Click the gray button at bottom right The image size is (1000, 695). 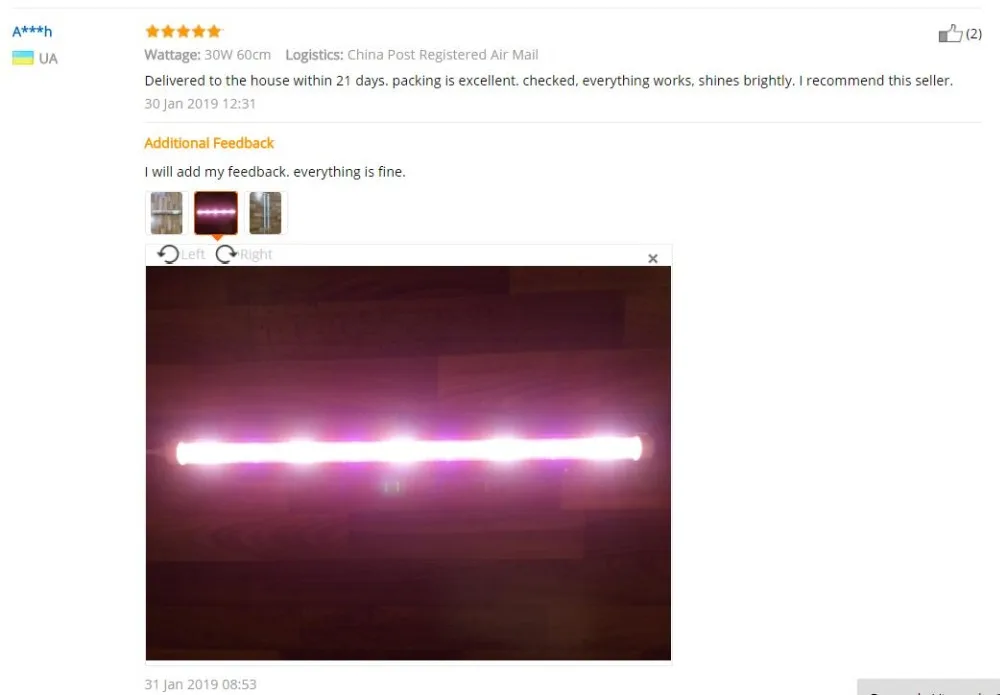929,687
